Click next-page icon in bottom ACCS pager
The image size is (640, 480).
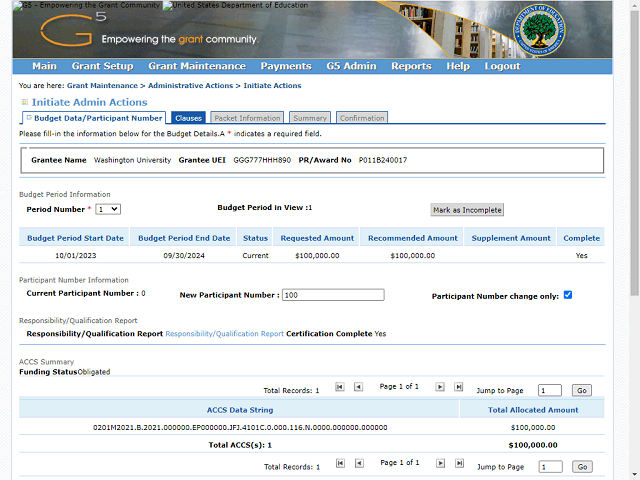[x=441, y=464]
